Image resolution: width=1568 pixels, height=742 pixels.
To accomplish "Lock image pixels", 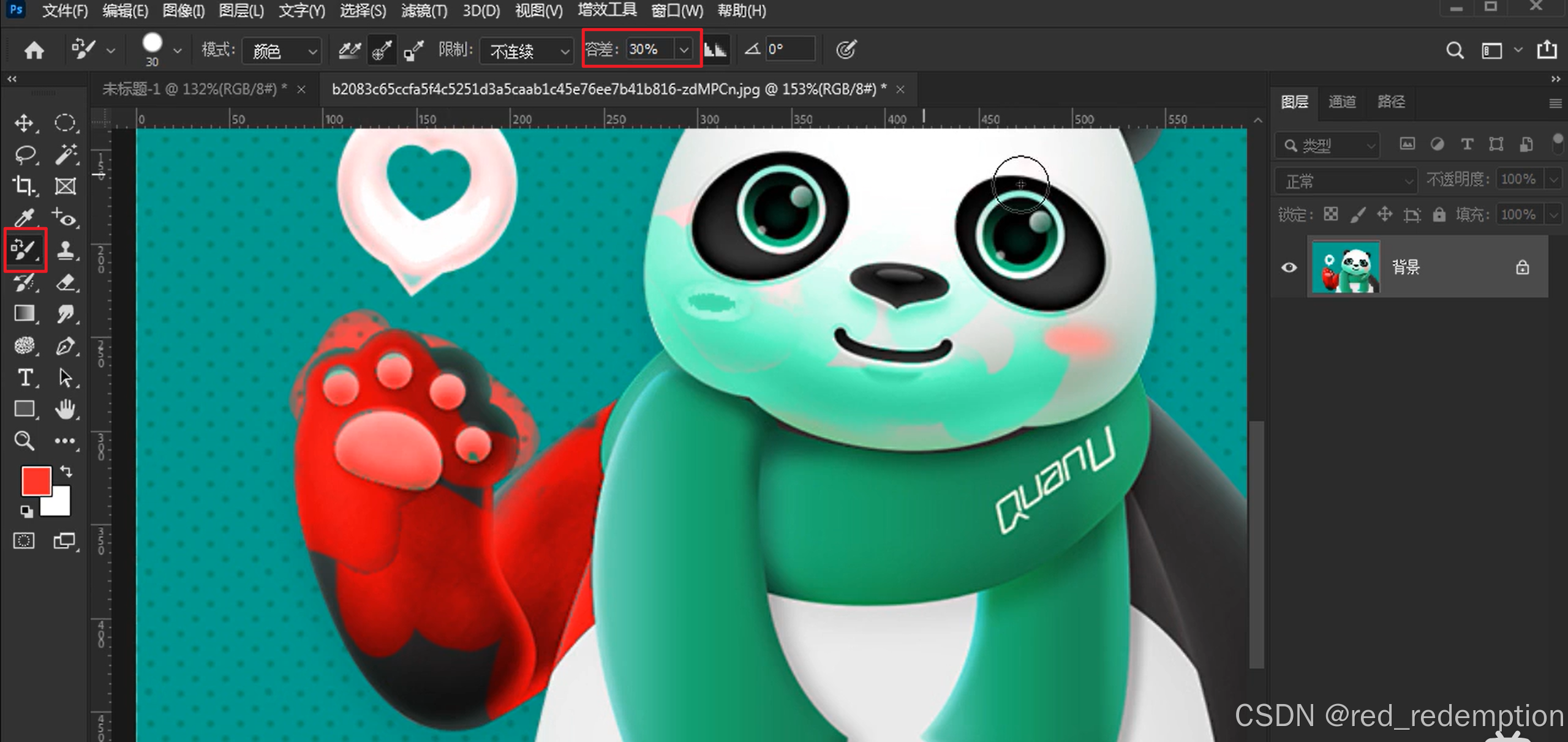I will pyautogui.click(x=1357, y=214).
